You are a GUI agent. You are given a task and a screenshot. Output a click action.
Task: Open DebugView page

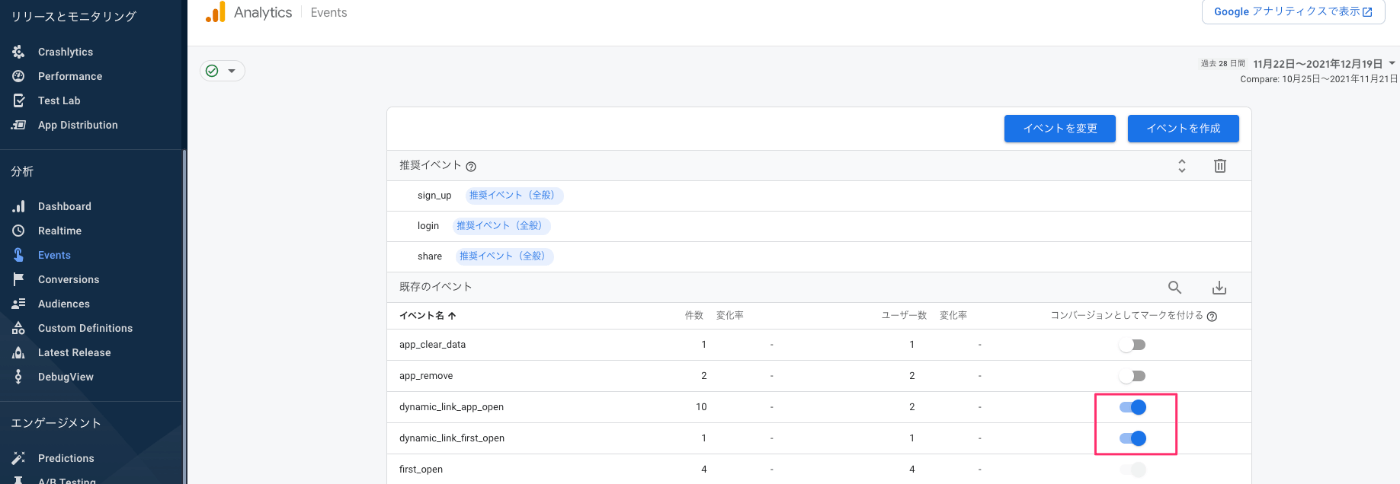point(66,377)
